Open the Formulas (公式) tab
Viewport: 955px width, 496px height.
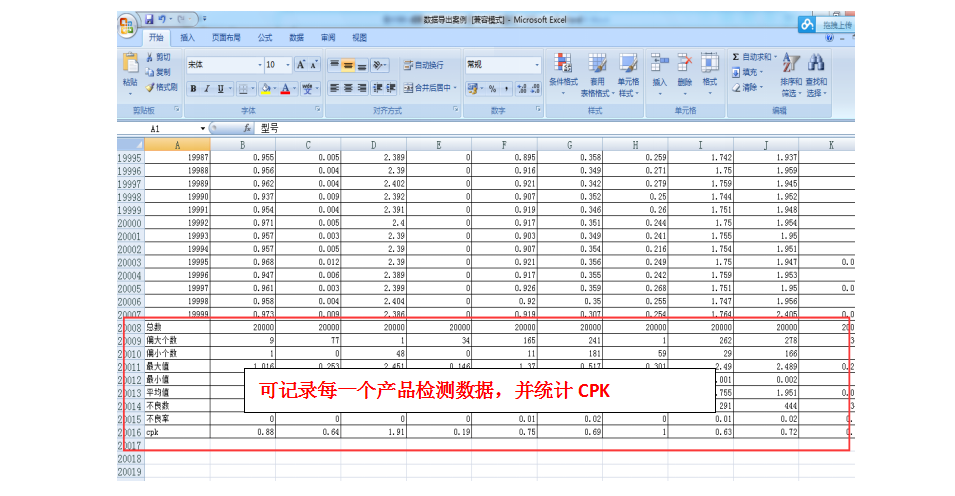264,37
